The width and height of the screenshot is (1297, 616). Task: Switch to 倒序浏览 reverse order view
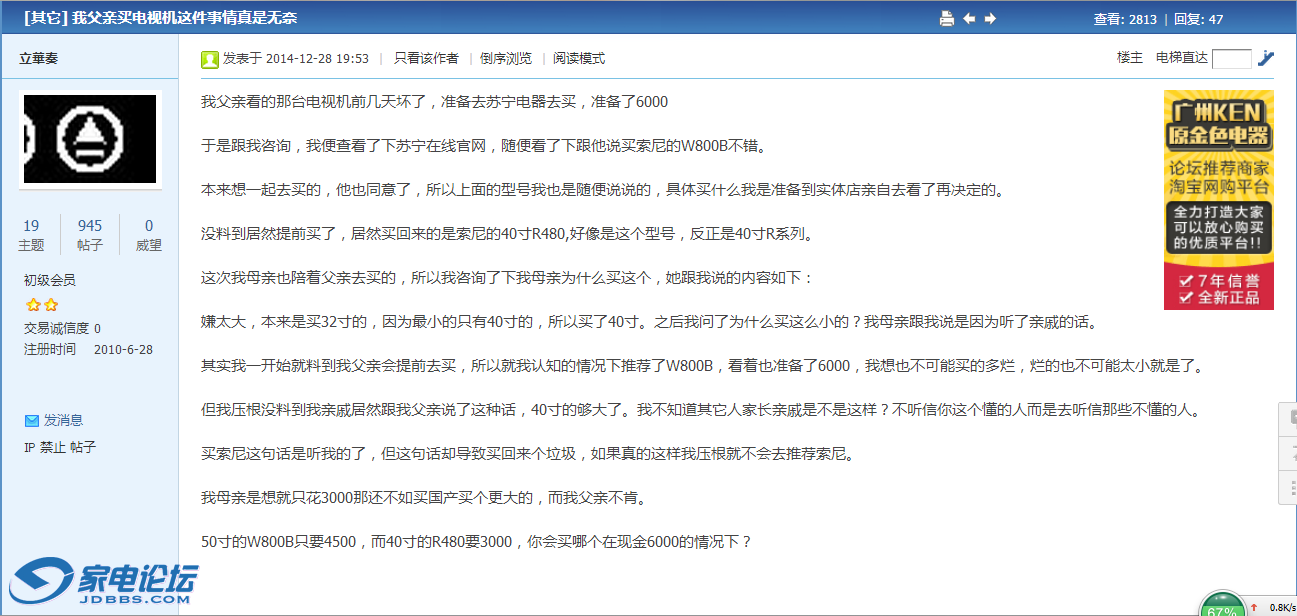pos(506,59)
